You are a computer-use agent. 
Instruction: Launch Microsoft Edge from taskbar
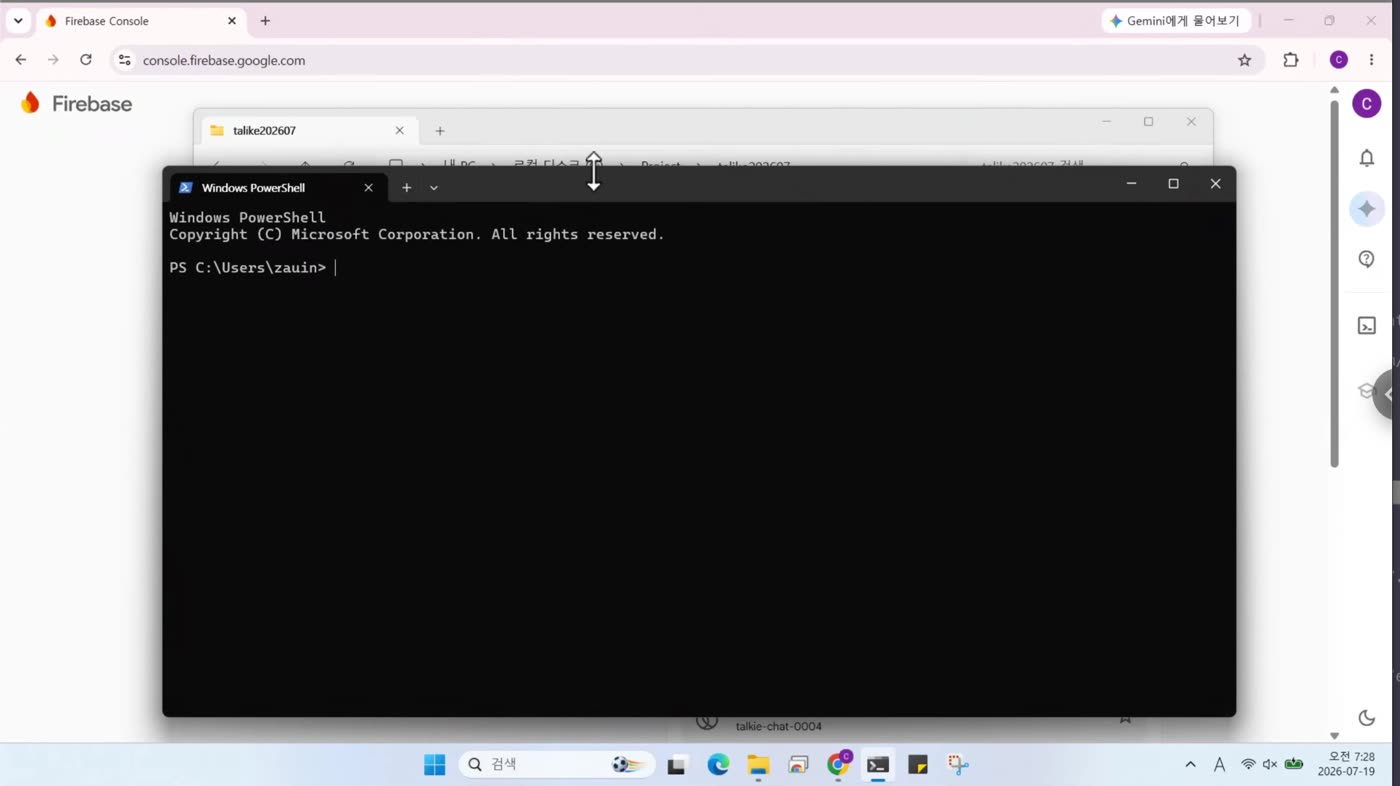tap(718, 765)
